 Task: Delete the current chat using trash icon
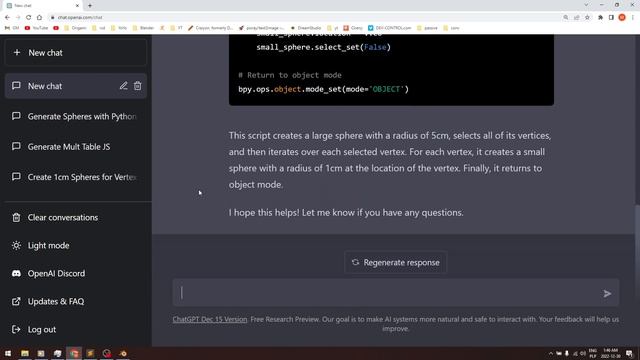(138, 86)
